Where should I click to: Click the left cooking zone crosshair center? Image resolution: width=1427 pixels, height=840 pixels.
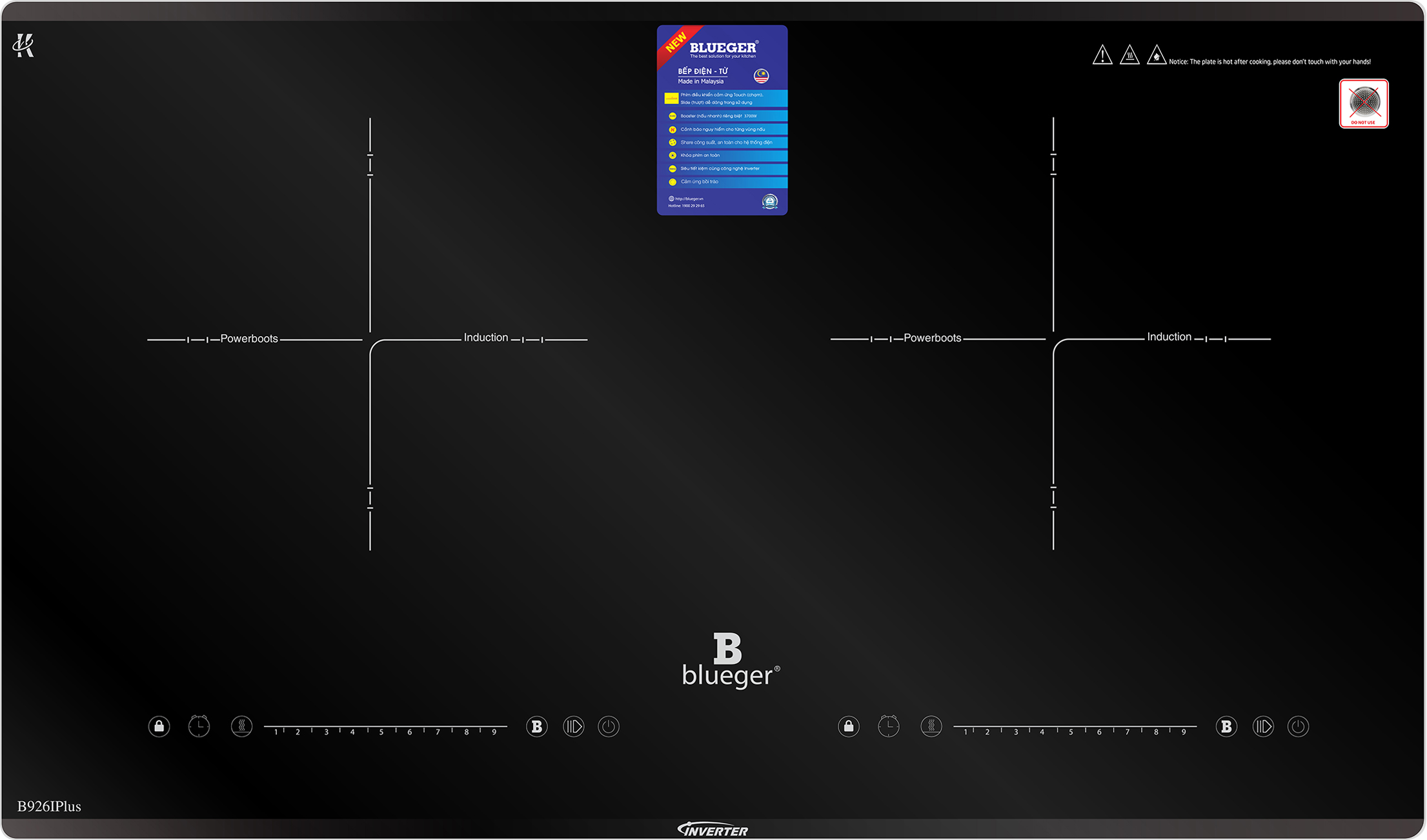click(370, 339)
